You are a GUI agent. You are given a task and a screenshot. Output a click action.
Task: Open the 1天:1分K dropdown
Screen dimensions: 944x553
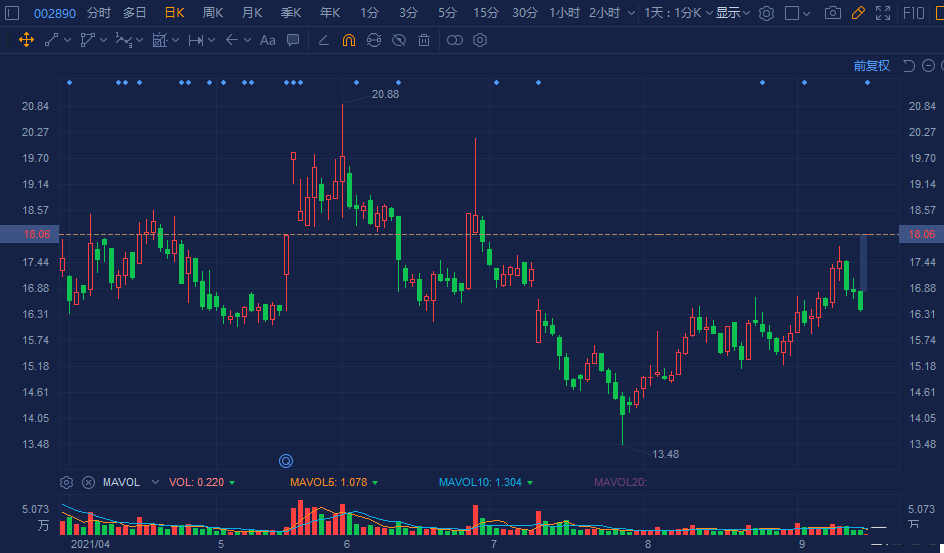coord(678,13)
